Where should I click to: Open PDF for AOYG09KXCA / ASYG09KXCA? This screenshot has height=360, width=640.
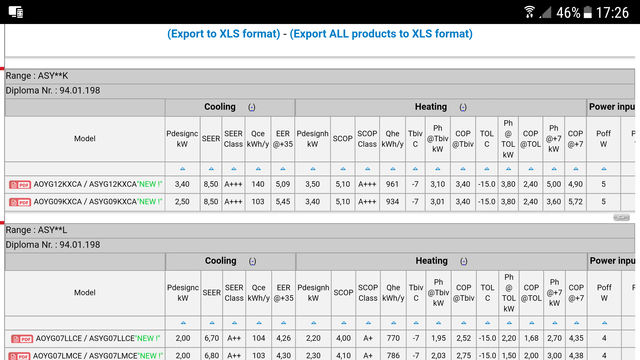20,202
